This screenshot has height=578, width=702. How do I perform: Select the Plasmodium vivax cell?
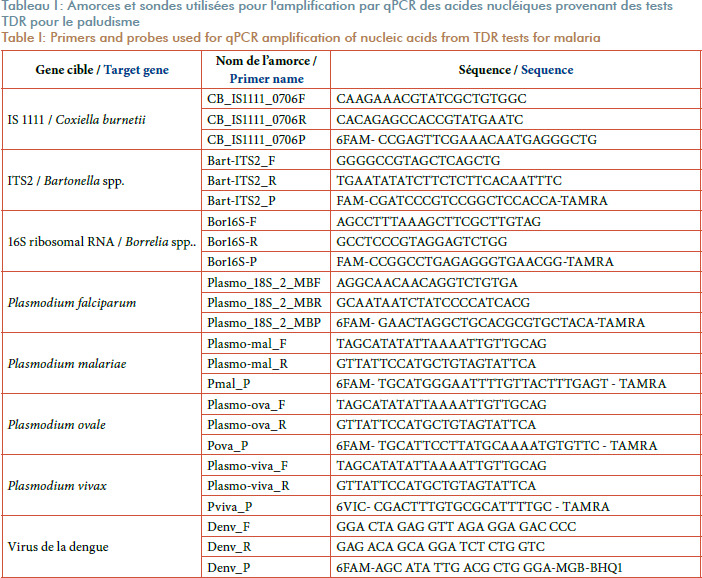pyautogui.click(x=102, y=485)
